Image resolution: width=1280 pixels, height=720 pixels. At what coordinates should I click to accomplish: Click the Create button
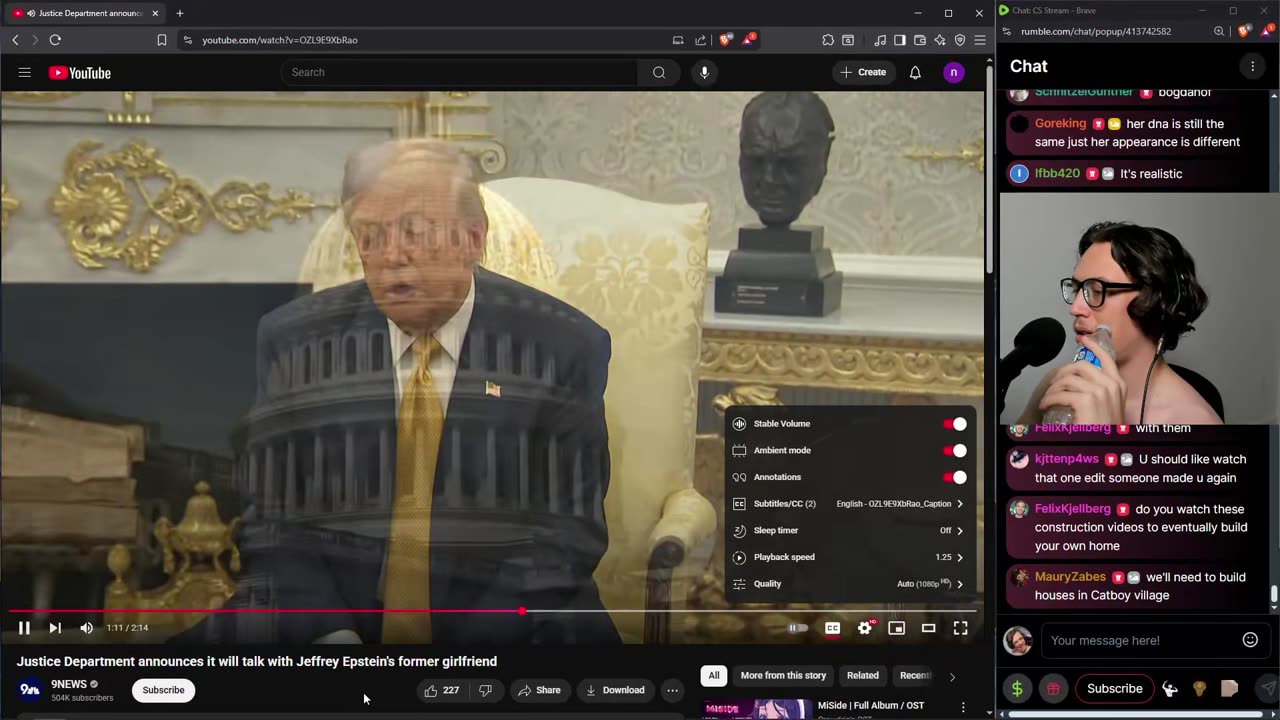click(x=863, y=72)
